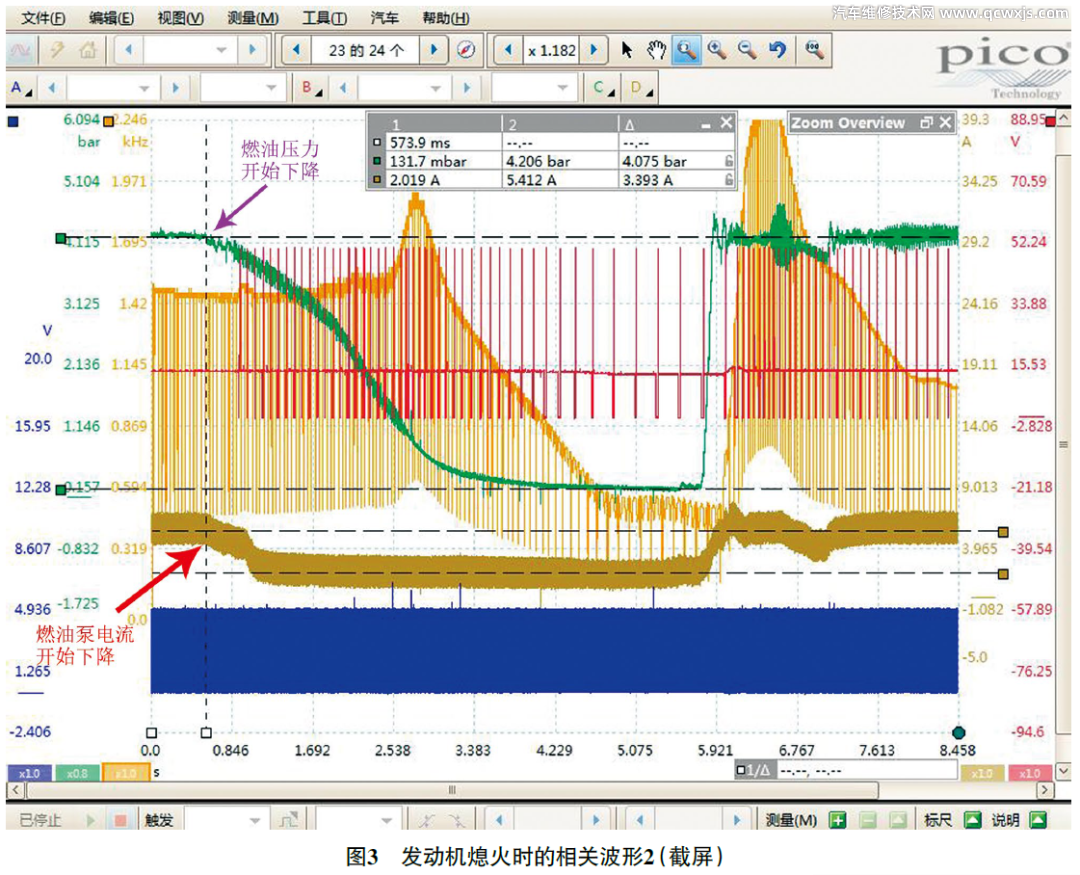
Task: Expand Channel B options dropdown
Action: click(312, 88)
